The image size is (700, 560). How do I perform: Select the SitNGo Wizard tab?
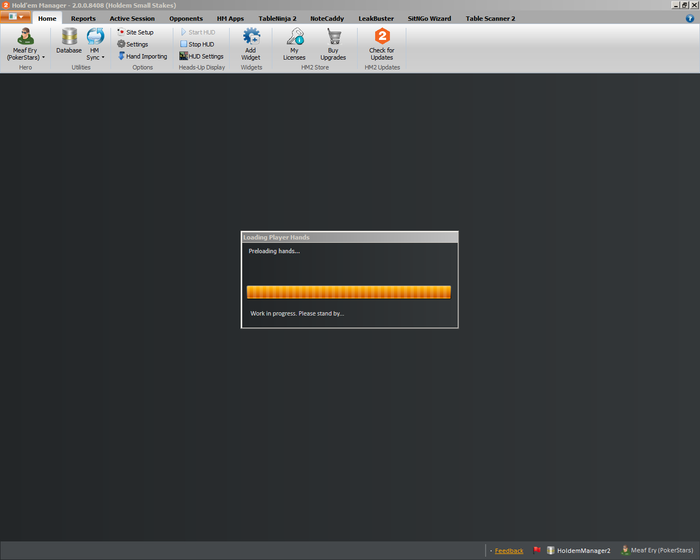click(429, 18)
